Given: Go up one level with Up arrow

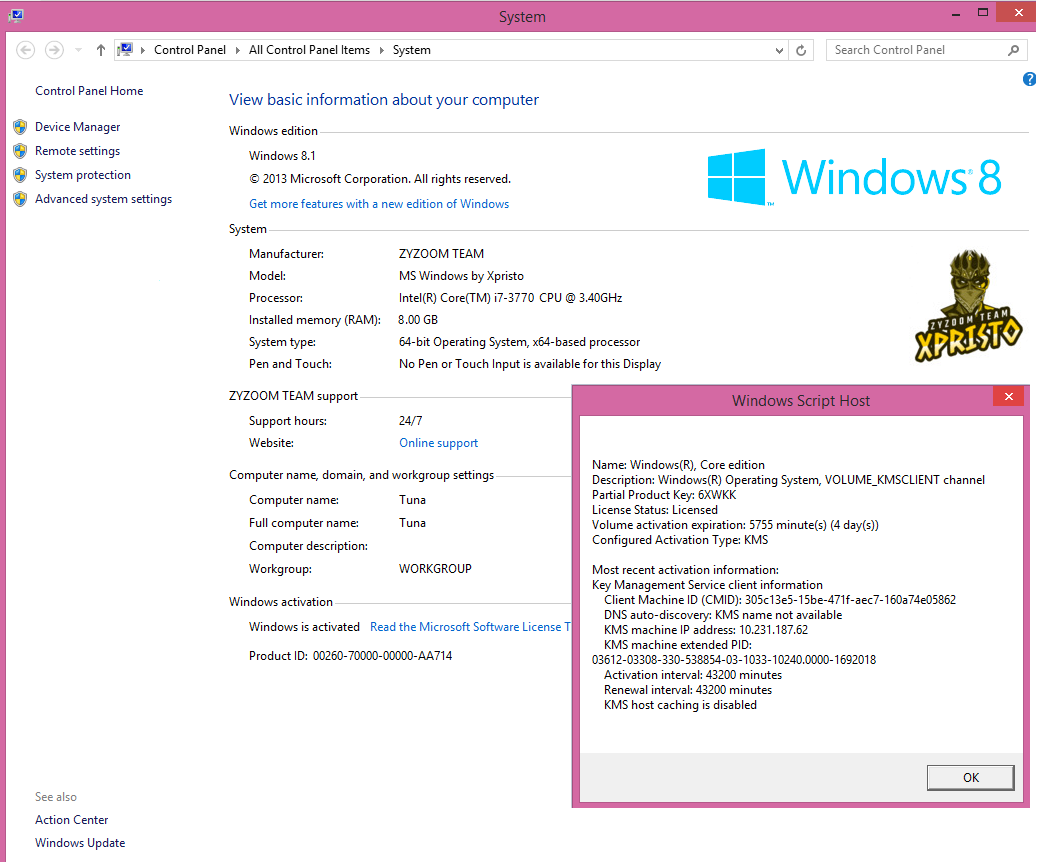Looking at the screenshot, I should pos(101,50).
